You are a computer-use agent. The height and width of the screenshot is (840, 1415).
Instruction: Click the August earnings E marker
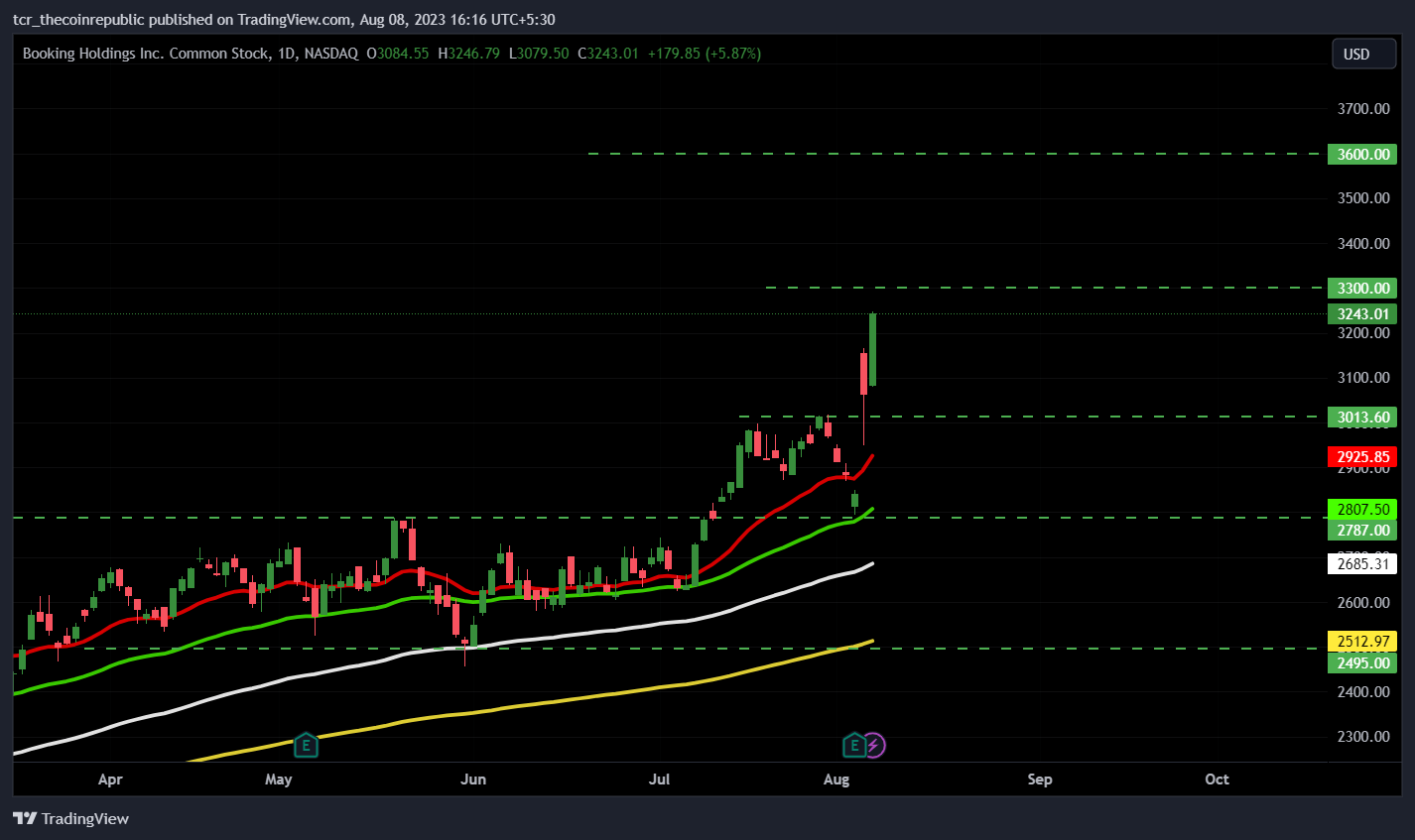[x=854, y=745]
